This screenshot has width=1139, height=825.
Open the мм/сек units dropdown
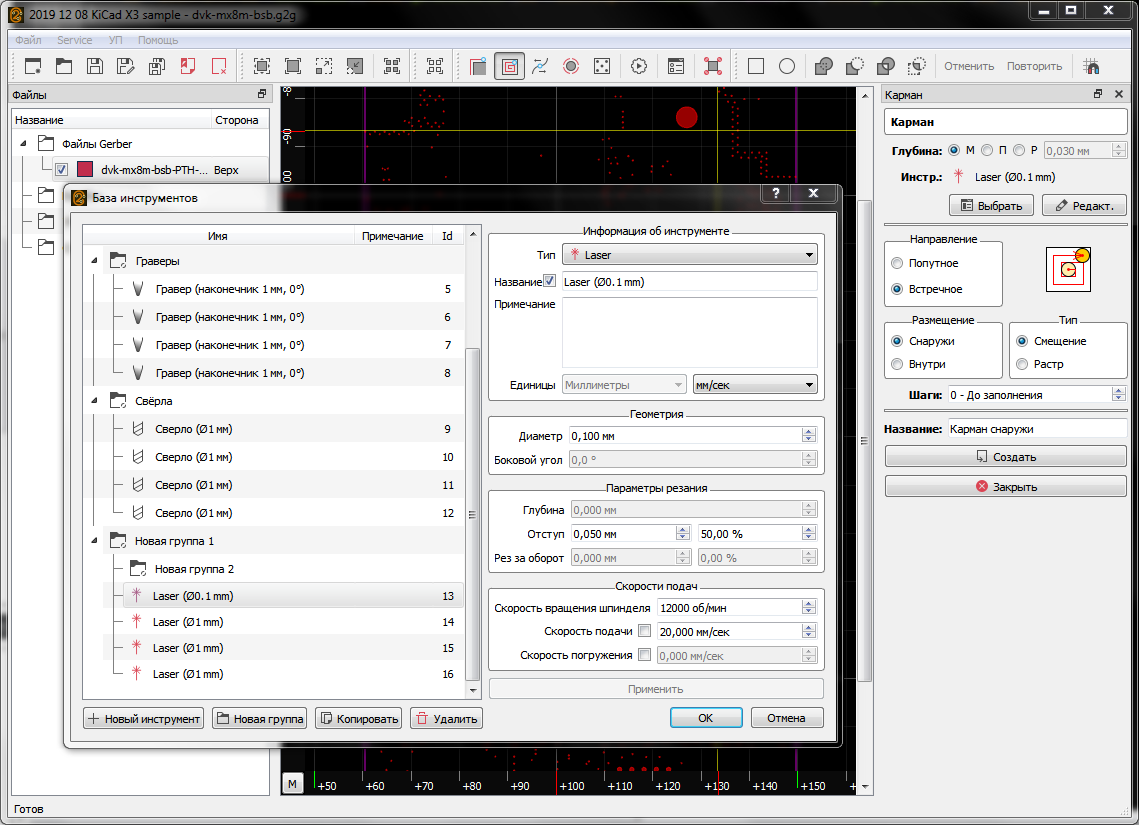click(755, 385)
